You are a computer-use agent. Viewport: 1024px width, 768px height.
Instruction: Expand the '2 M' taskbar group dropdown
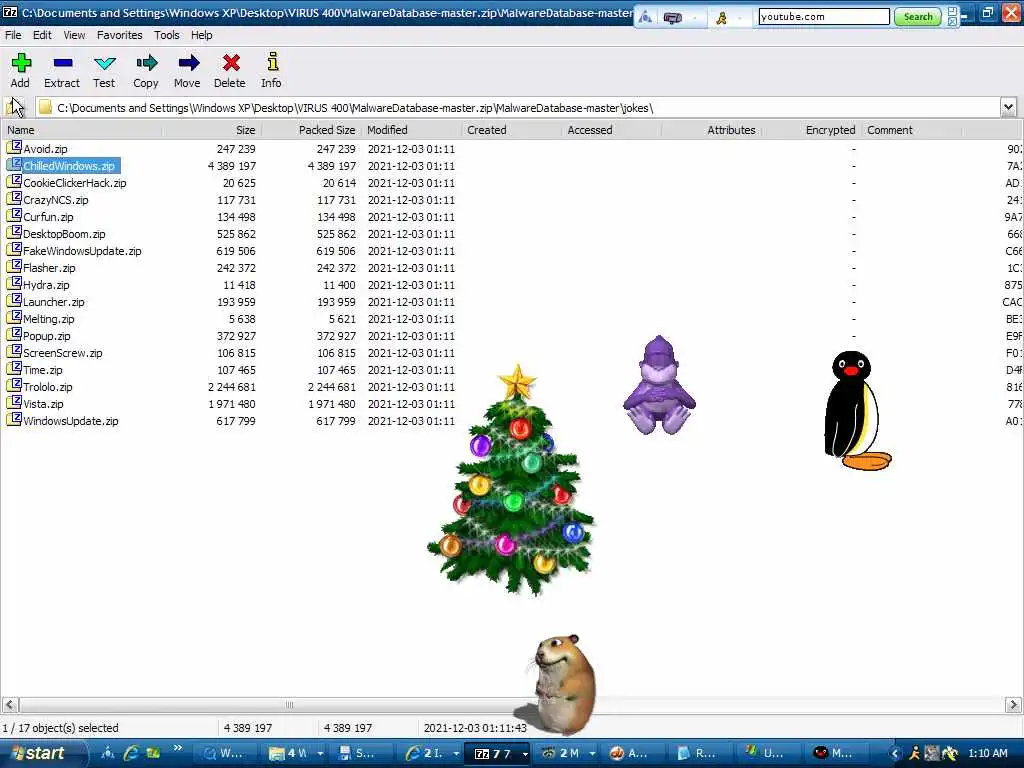[592, 754]
